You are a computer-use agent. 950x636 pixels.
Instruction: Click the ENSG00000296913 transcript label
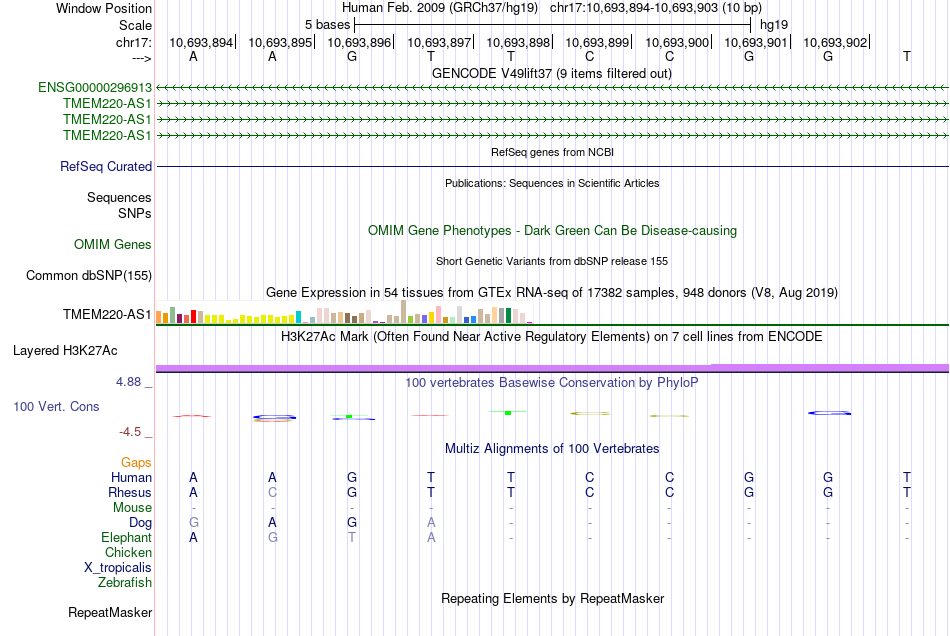[x=95, y=88]
